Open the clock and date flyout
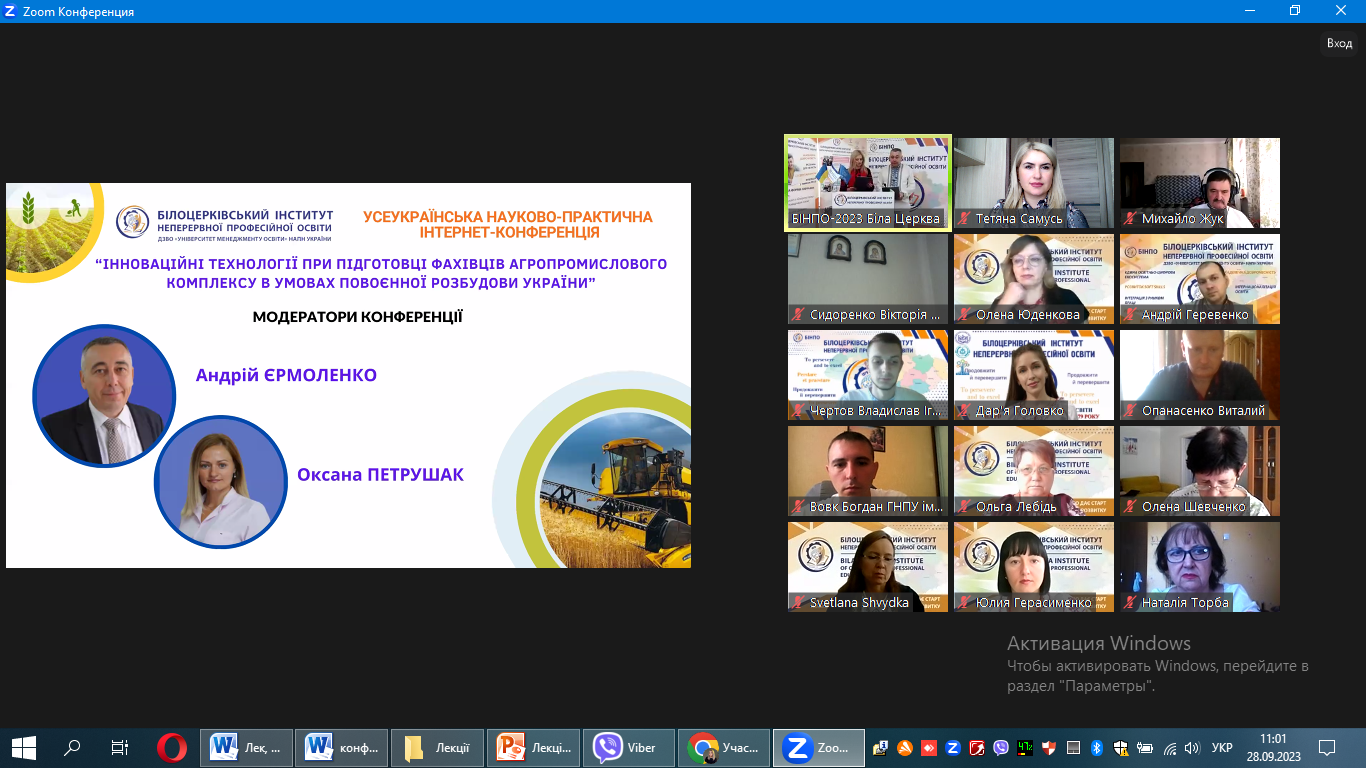This screenshot has width=1366, height=768. pyautogui.click(x=1273, y=747)
